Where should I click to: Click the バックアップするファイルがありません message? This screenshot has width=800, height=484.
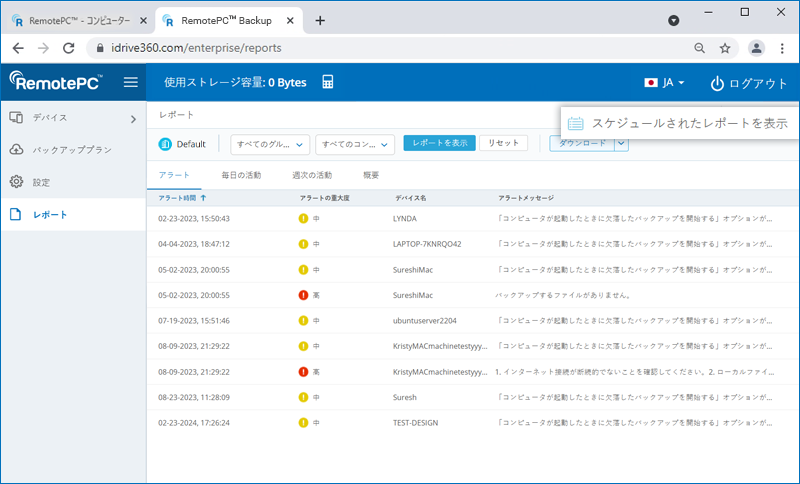point(563,295)
